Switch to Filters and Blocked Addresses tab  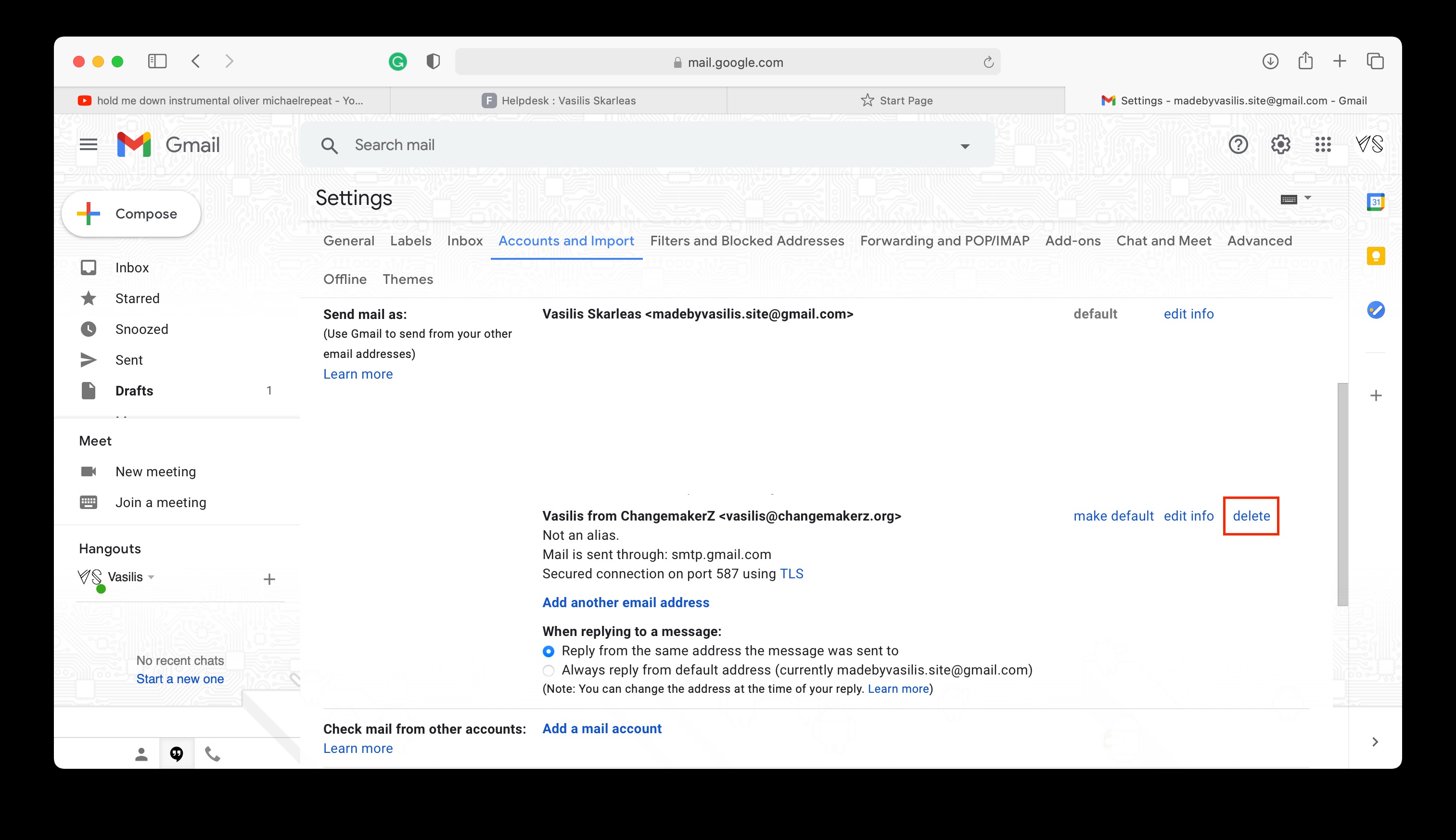click(x=746, y=241)
